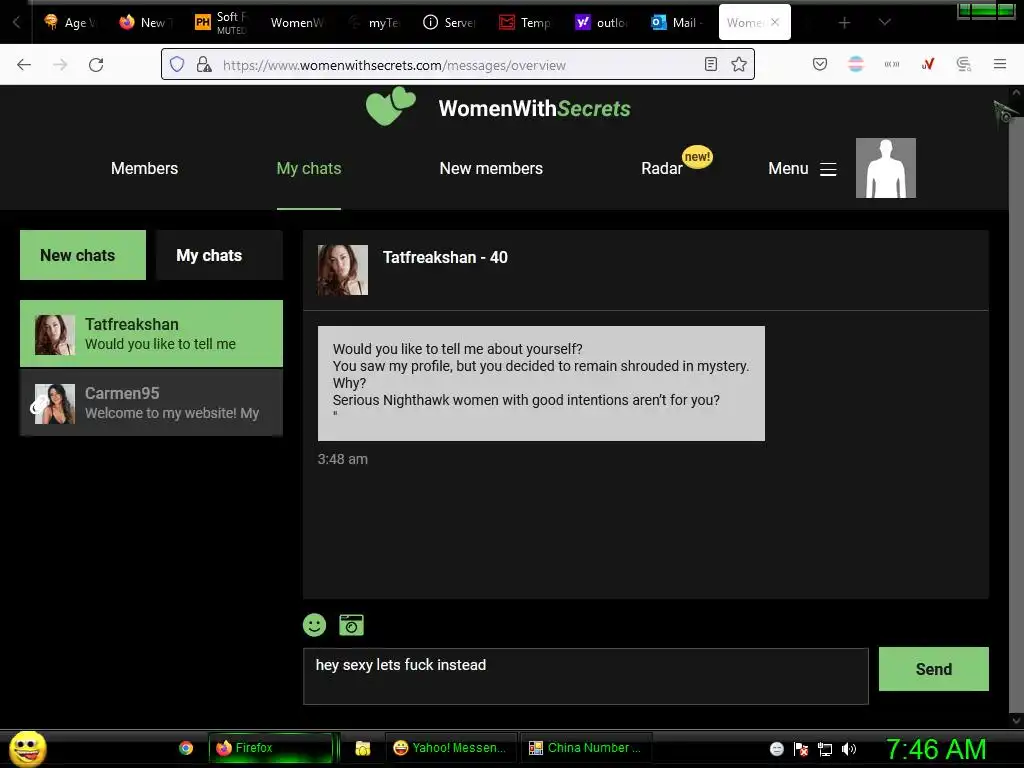
Task: Click the flag action center tray icon
Action: pyautogui.click(x=801, y=749)
